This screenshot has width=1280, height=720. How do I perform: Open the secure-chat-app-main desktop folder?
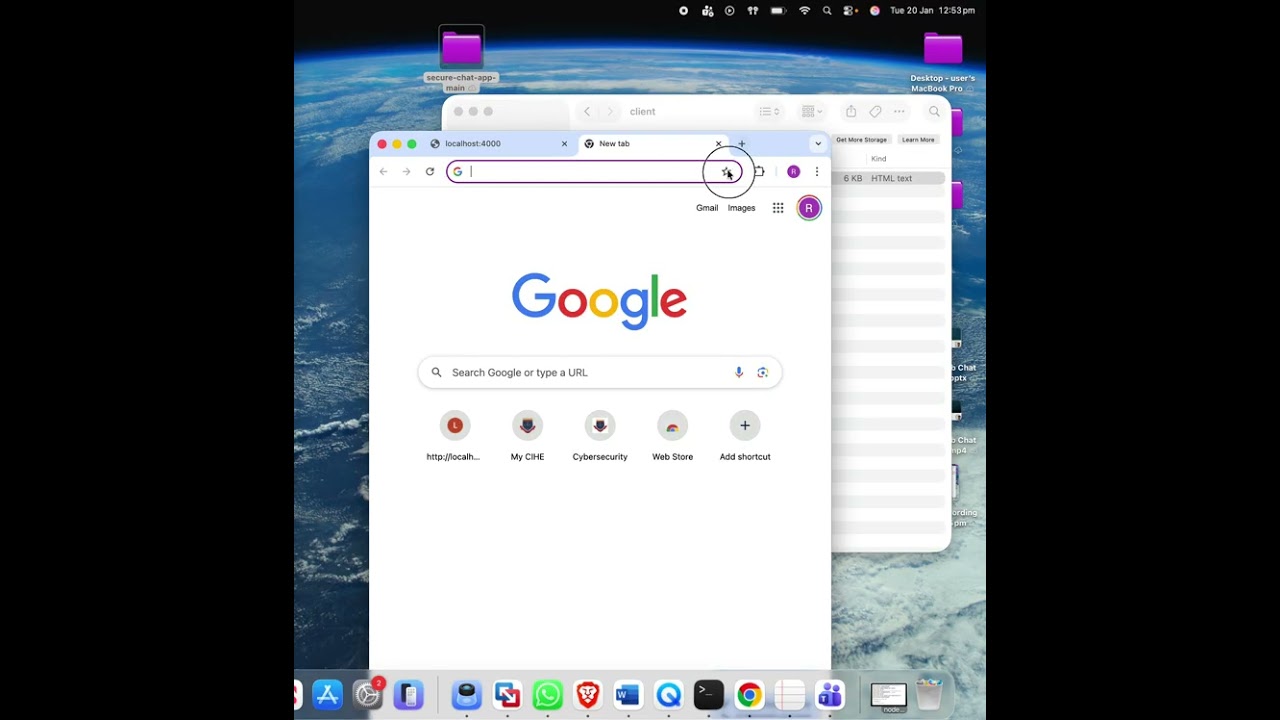point(461,59)
